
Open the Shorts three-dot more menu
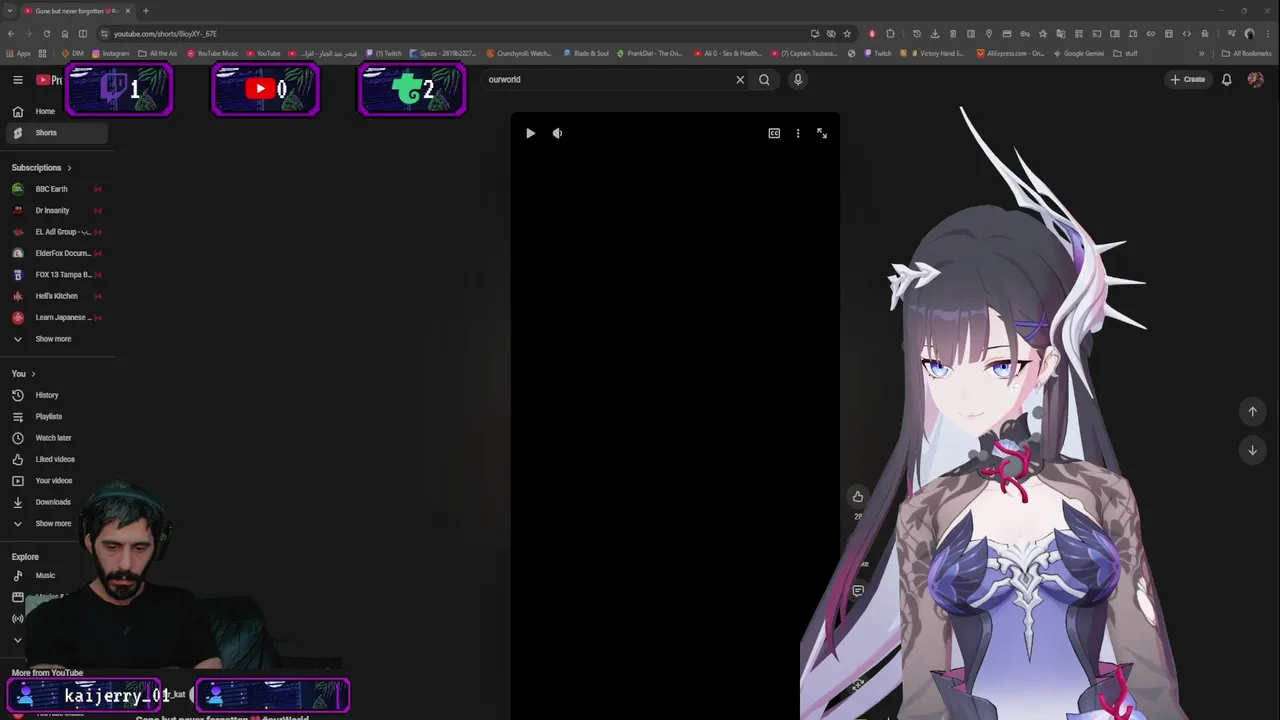tap(798, 133)
